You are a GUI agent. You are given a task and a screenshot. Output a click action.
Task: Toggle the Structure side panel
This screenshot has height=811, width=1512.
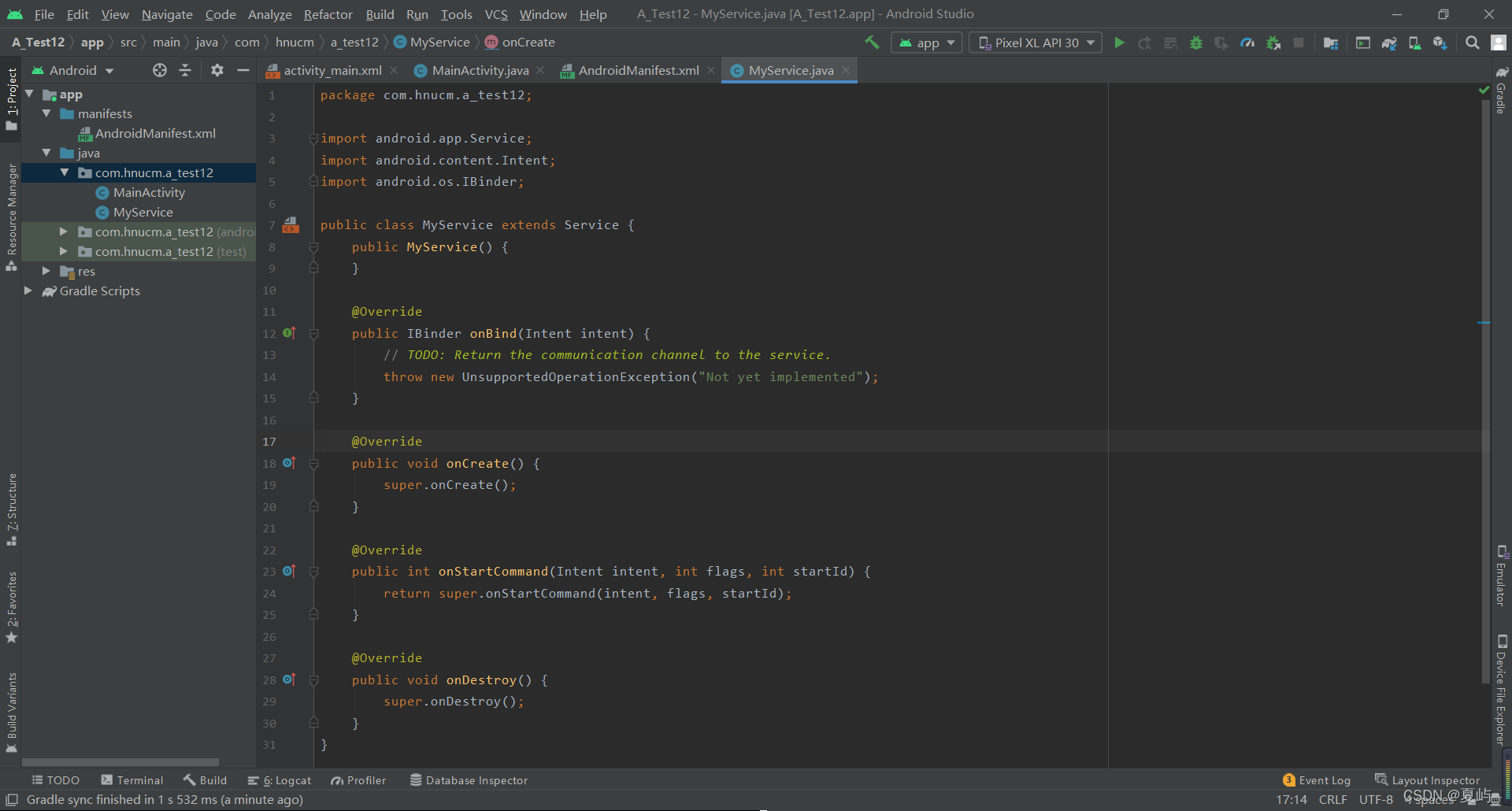click(x=11, y=509)
